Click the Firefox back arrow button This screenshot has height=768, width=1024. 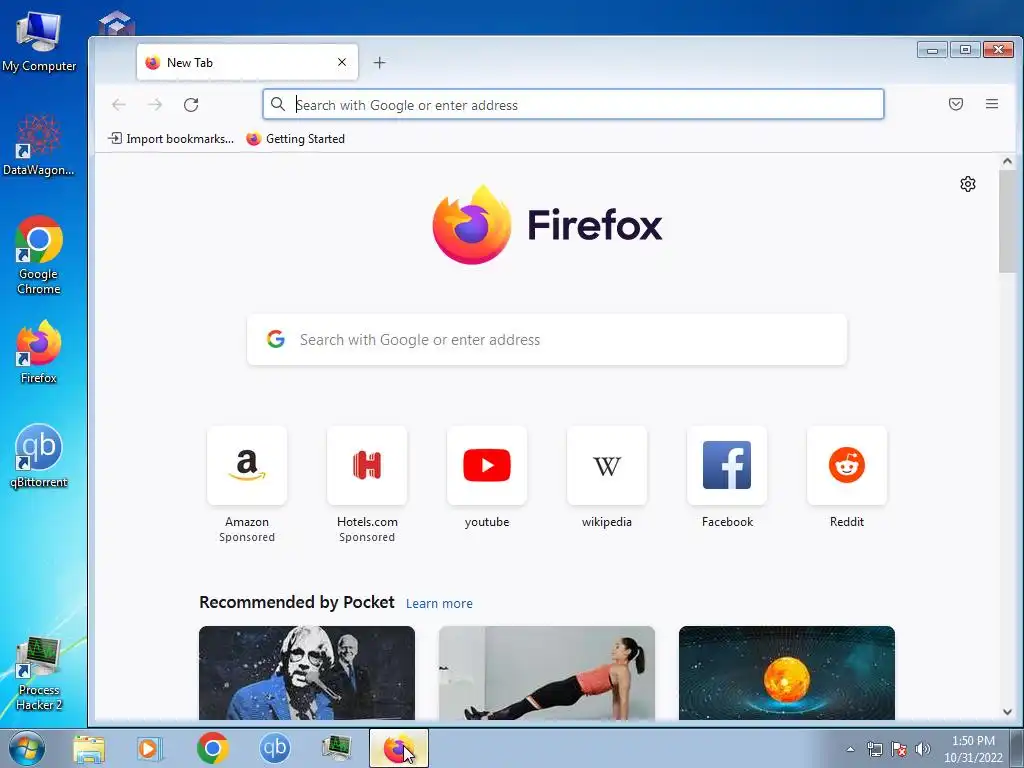click(118, 104)
